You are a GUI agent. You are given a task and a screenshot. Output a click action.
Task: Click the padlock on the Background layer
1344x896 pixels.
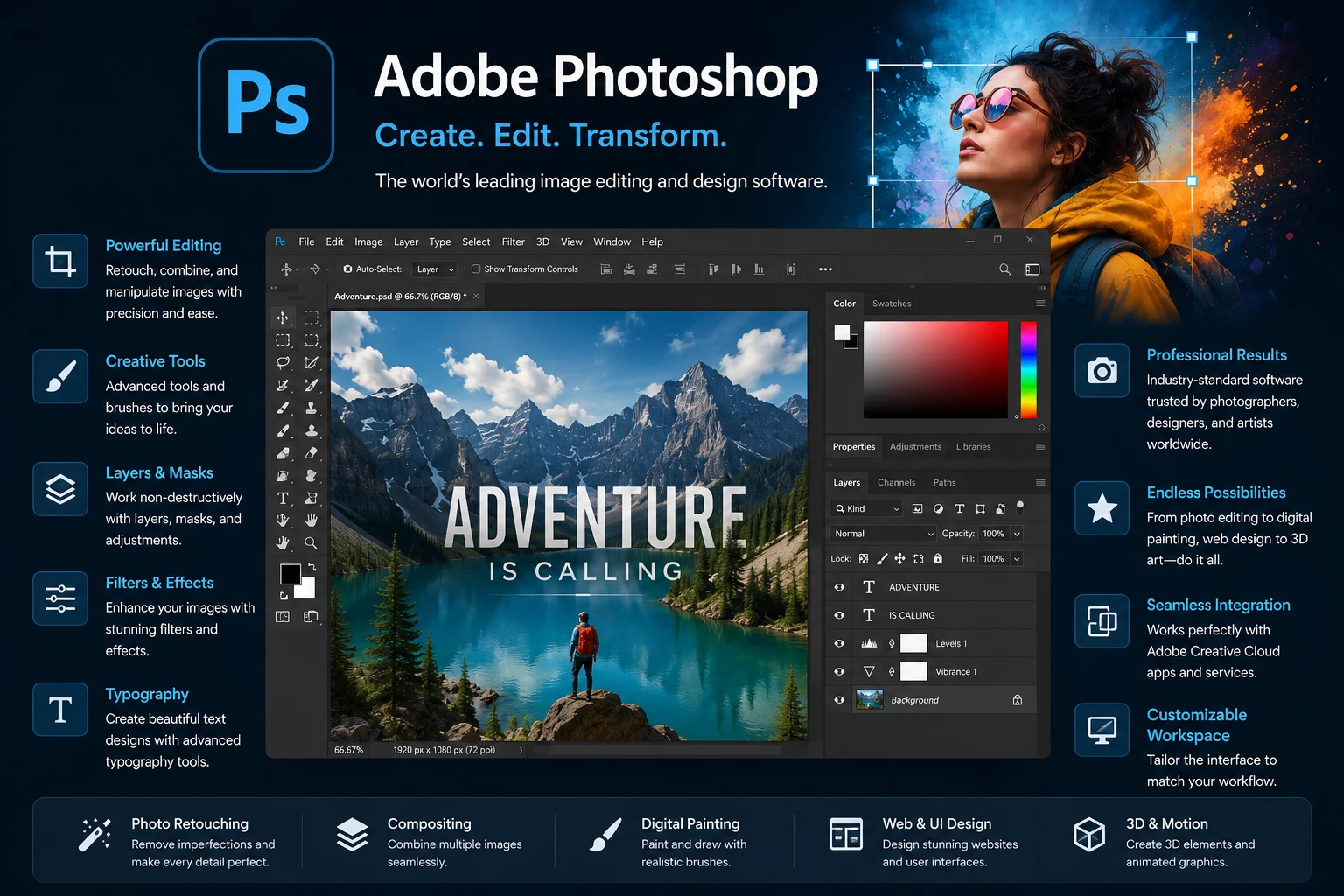(1018, 700)
